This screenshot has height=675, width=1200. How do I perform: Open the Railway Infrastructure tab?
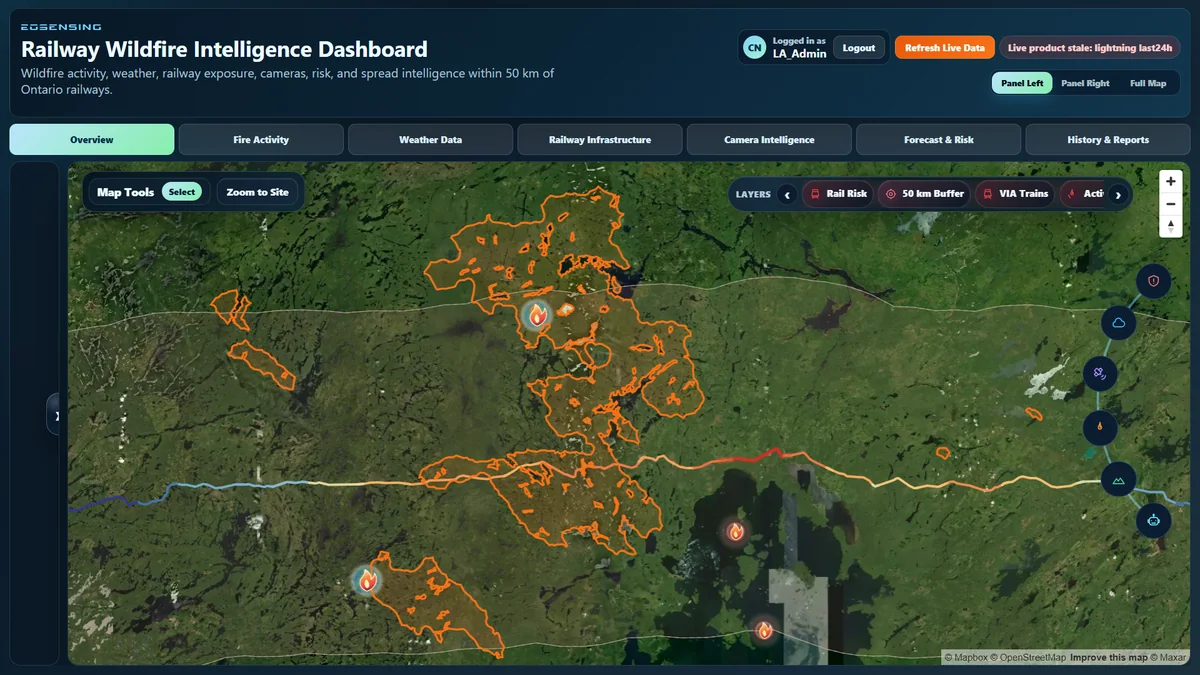coord(600,140)
